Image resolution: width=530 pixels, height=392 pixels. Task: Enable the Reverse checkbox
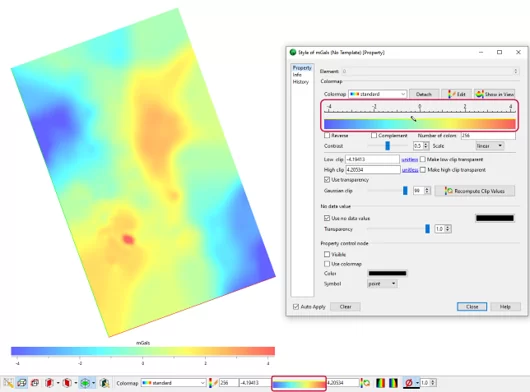(327, 136)
